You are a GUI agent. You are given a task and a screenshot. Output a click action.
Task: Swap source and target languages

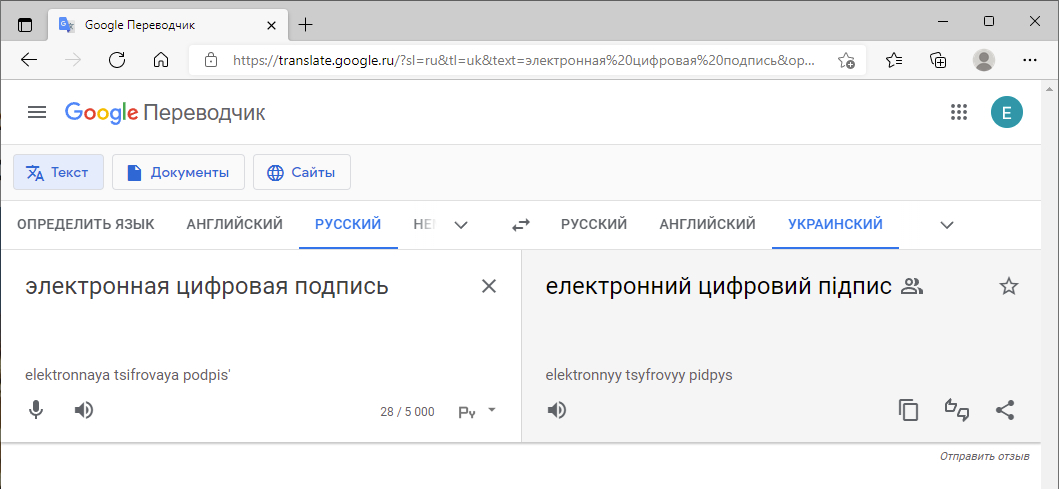521,225
